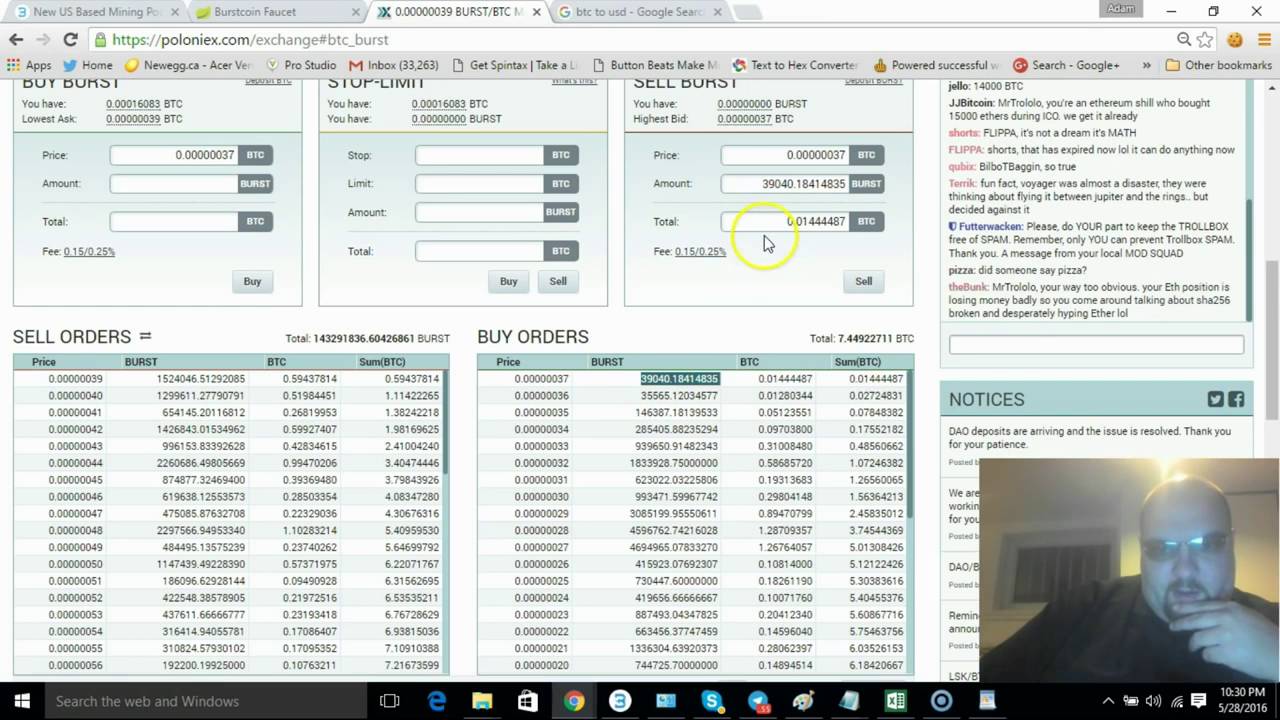The height and width of the screenshot is (720, 1280).
Task: Open the Apps bookmarks shortcut
Action: (x=29, y=65)
